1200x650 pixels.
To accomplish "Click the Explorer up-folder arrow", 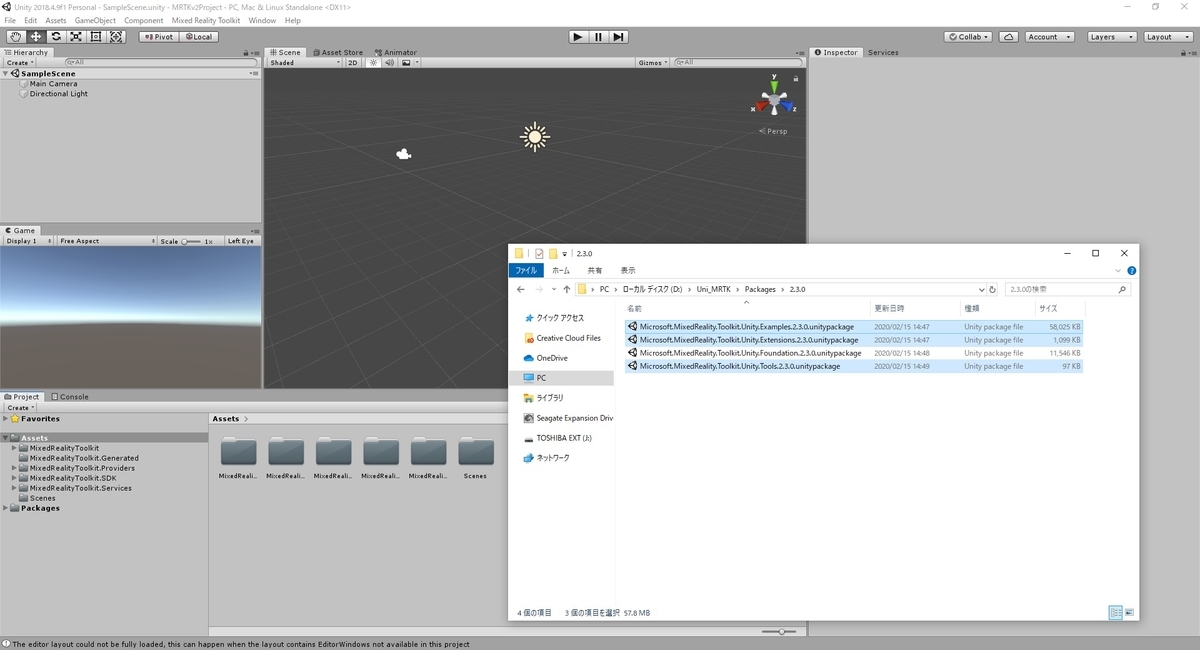I will click(565, 289).
